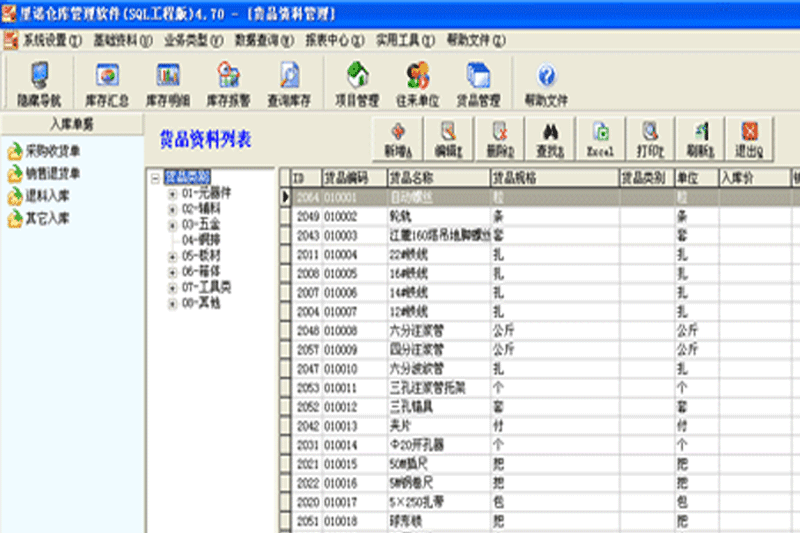Viewport: 800px width, 533px height.
Task: Click the 打印 print icon
Action: pyautogui.click(x=650, y=132)
